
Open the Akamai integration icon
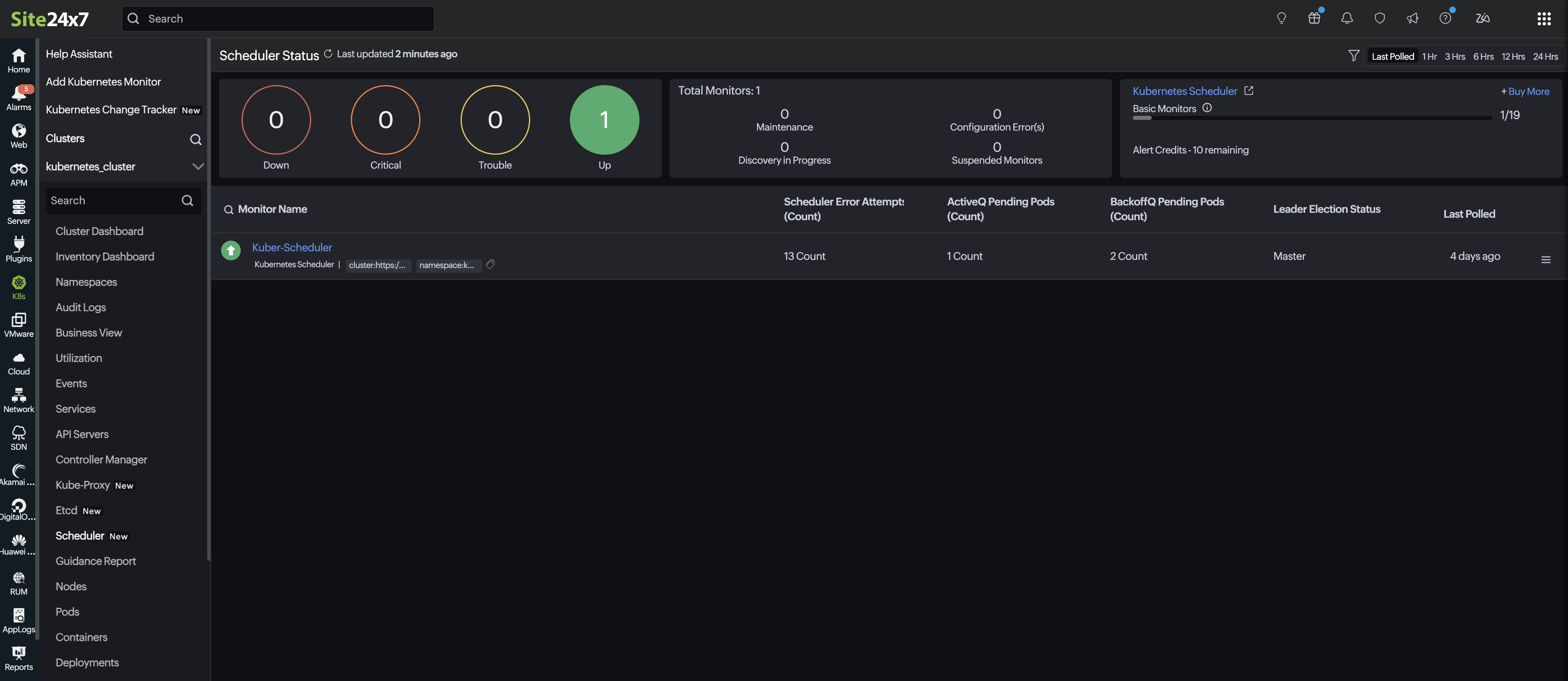[18, 475]
